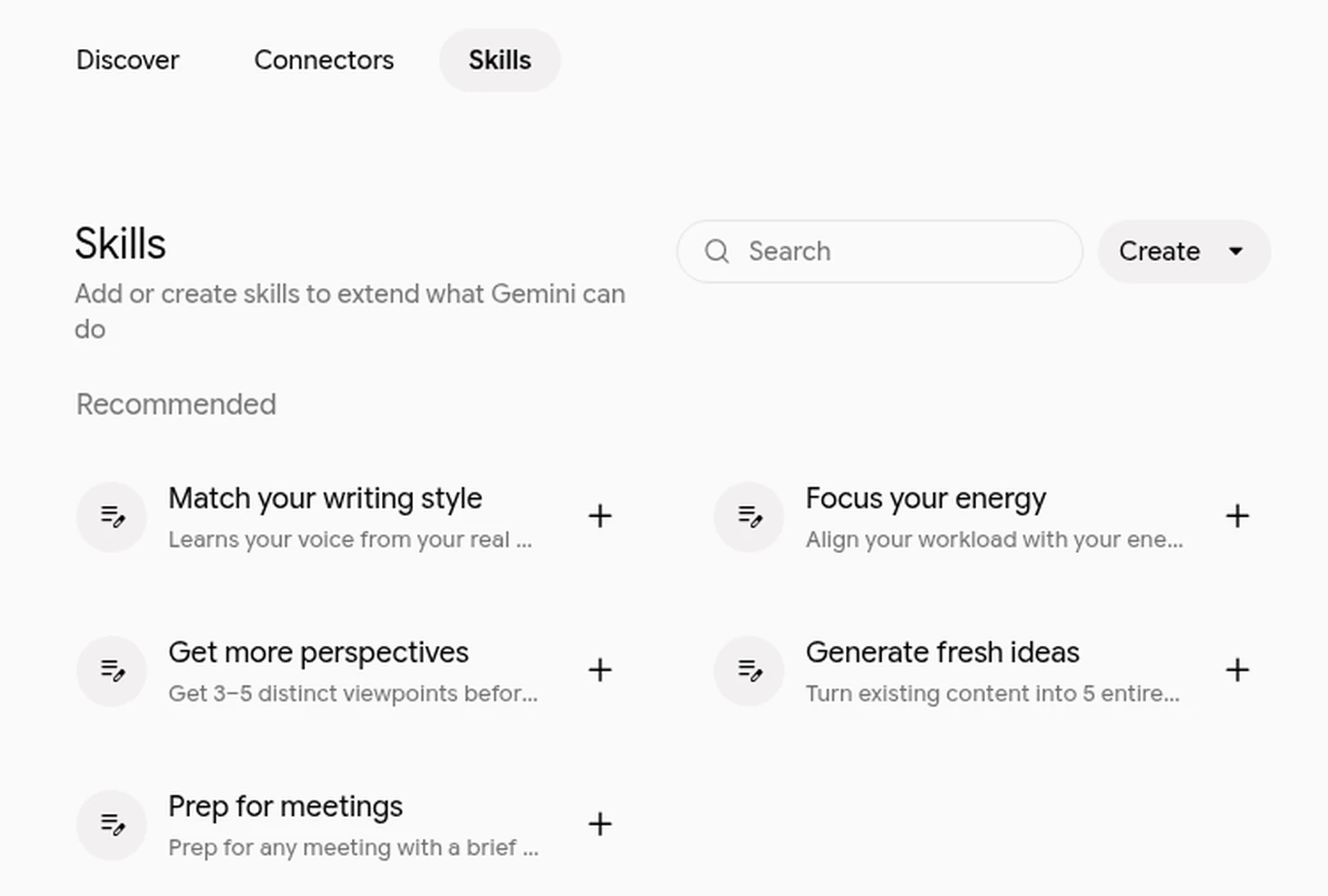Open the Generate fresh ideas skill title

click(942, 652)
